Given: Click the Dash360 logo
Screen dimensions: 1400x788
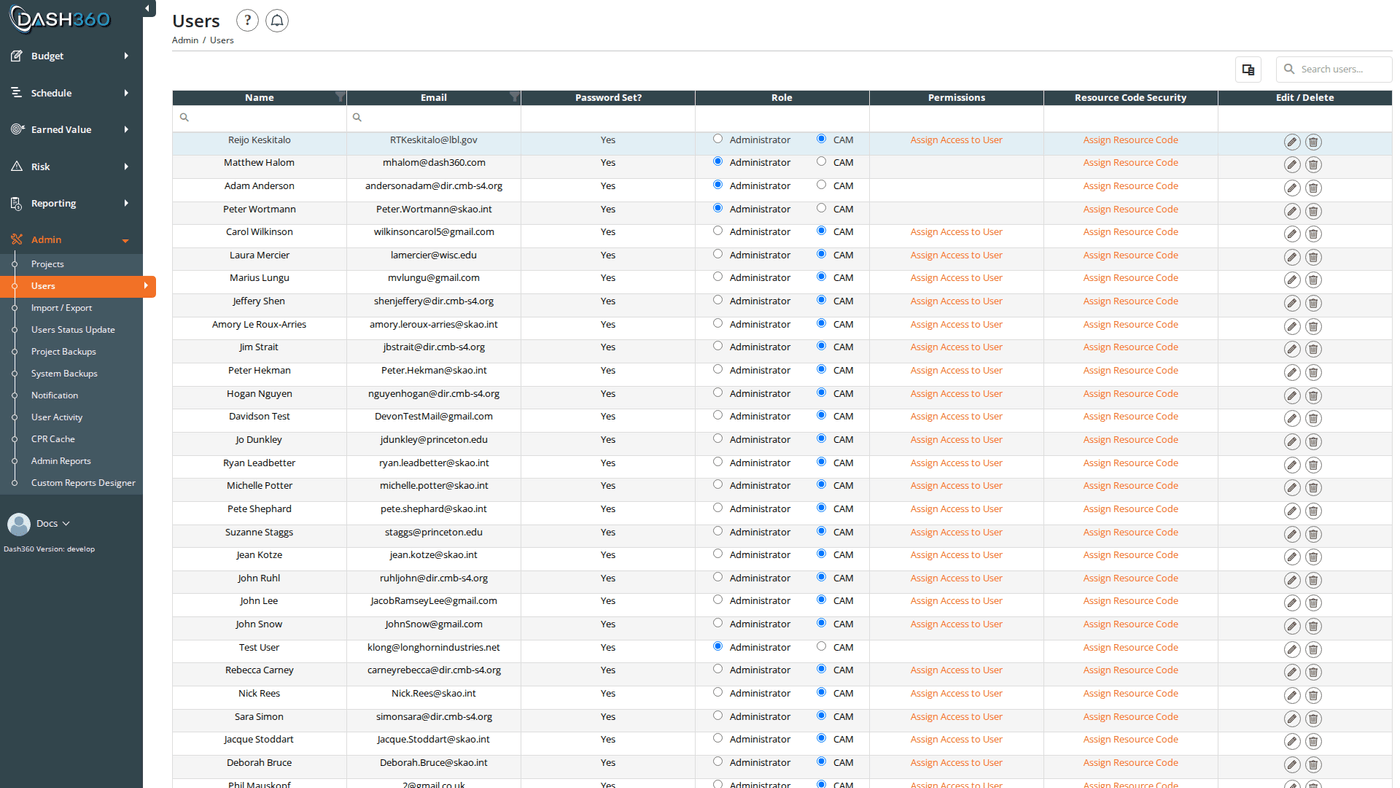Looking at the screenshot, I should point(62,19).
